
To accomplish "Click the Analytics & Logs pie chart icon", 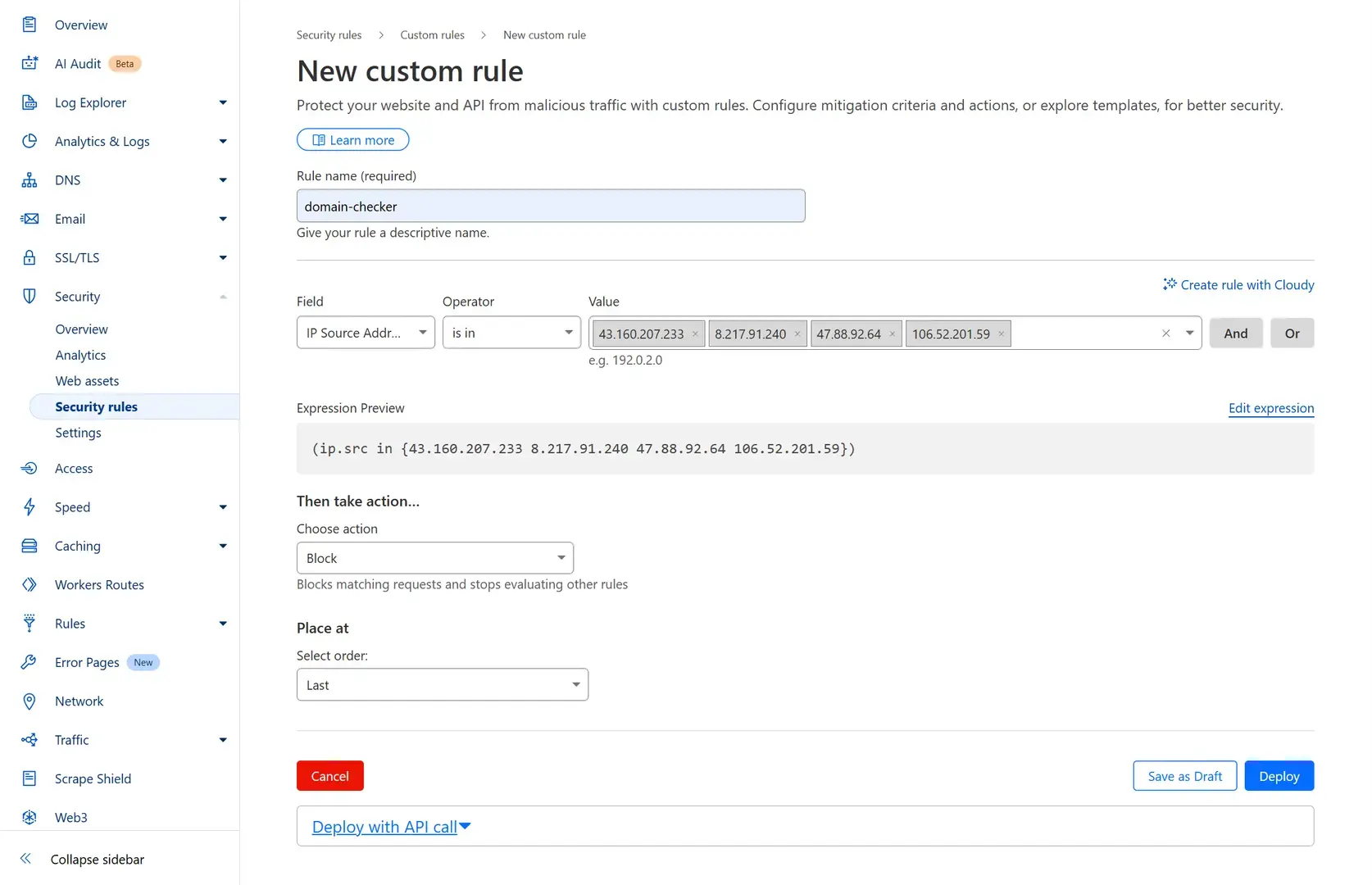I will [x=30, y=141].
